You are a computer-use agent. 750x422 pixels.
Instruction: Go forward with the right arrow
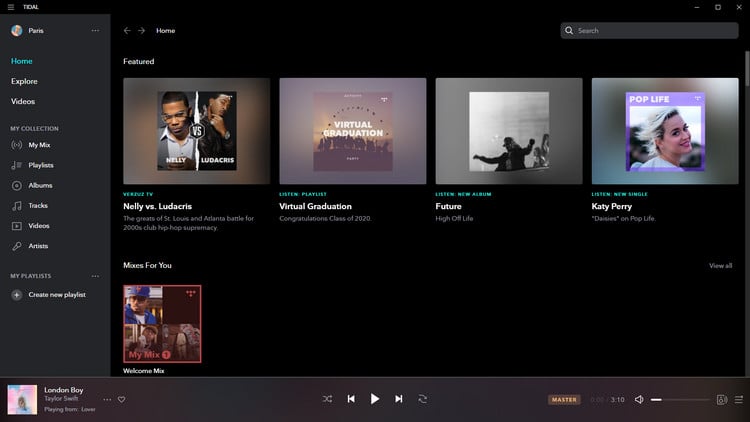(141, 31)
